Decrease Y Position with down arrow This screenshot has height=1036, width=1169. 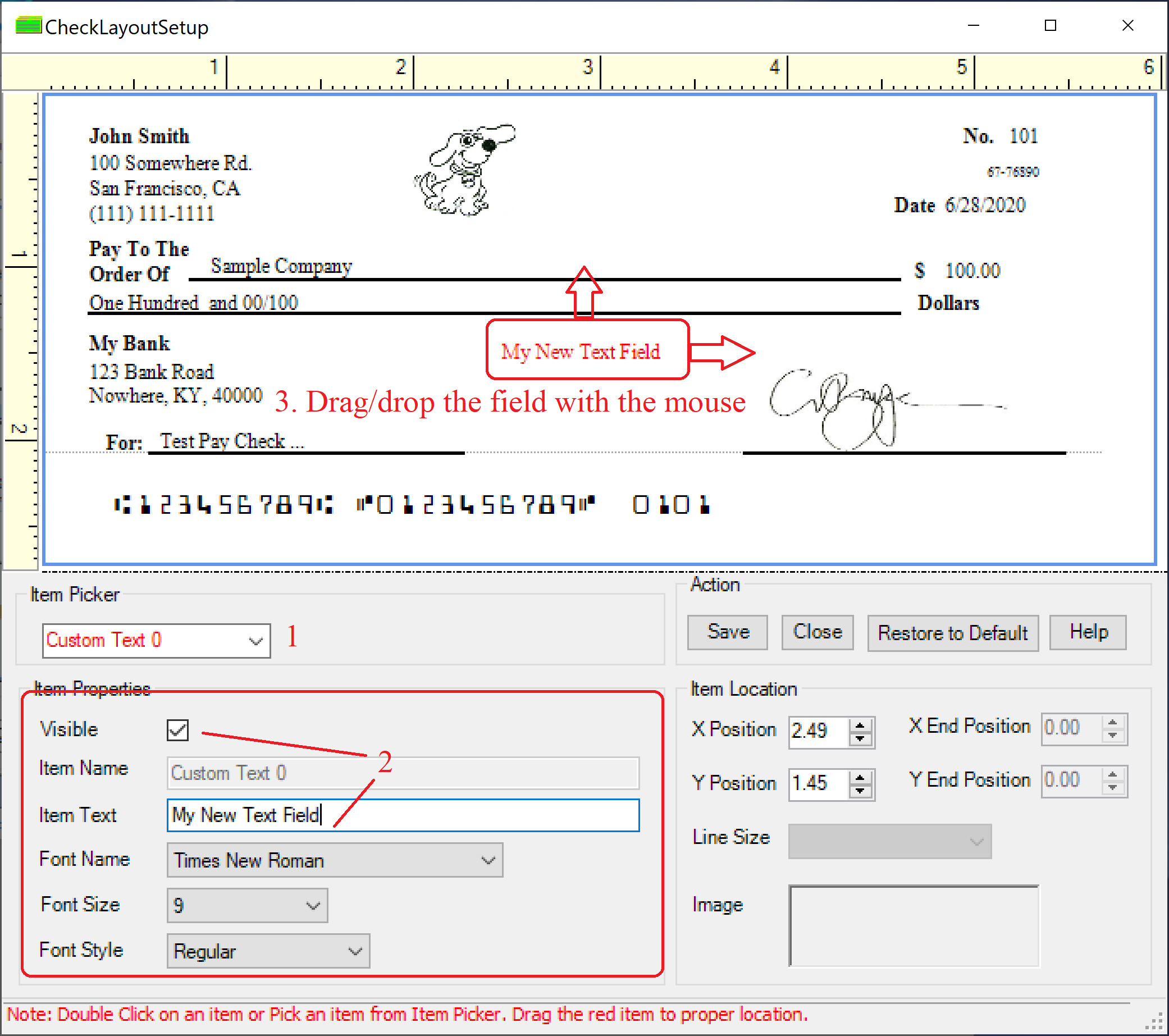(860, 792)
